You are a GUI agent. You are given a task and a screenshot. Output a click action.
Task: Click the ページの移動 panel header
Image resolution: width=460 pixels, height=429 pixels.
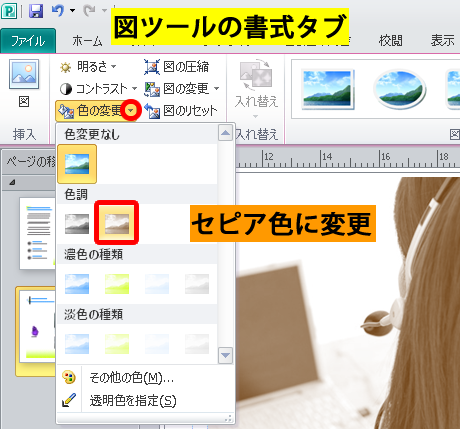point(29,162)
